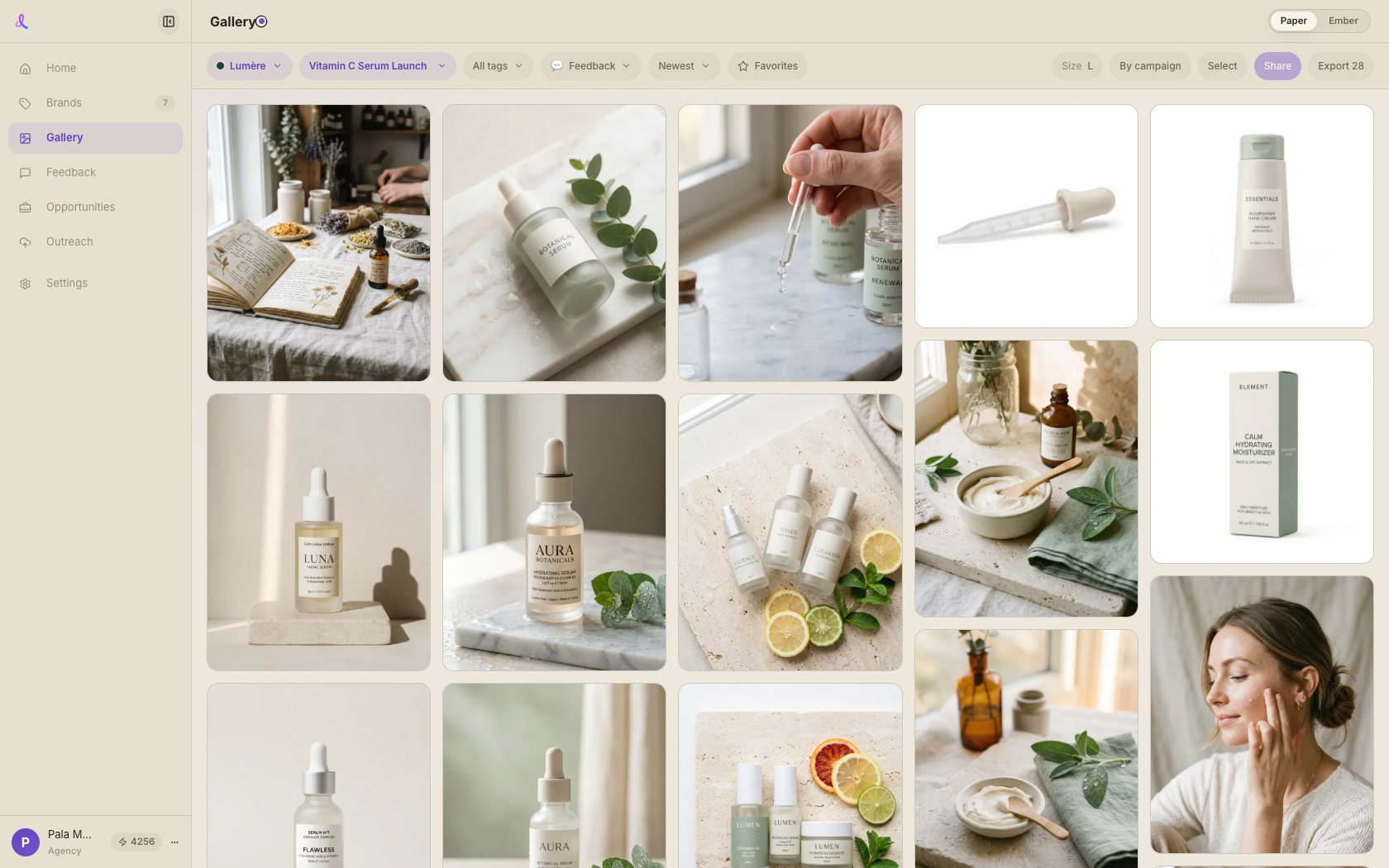This screenshot has width=1389, height=868.
Task: Go to Home in sidebar
Action: point(95,69)
